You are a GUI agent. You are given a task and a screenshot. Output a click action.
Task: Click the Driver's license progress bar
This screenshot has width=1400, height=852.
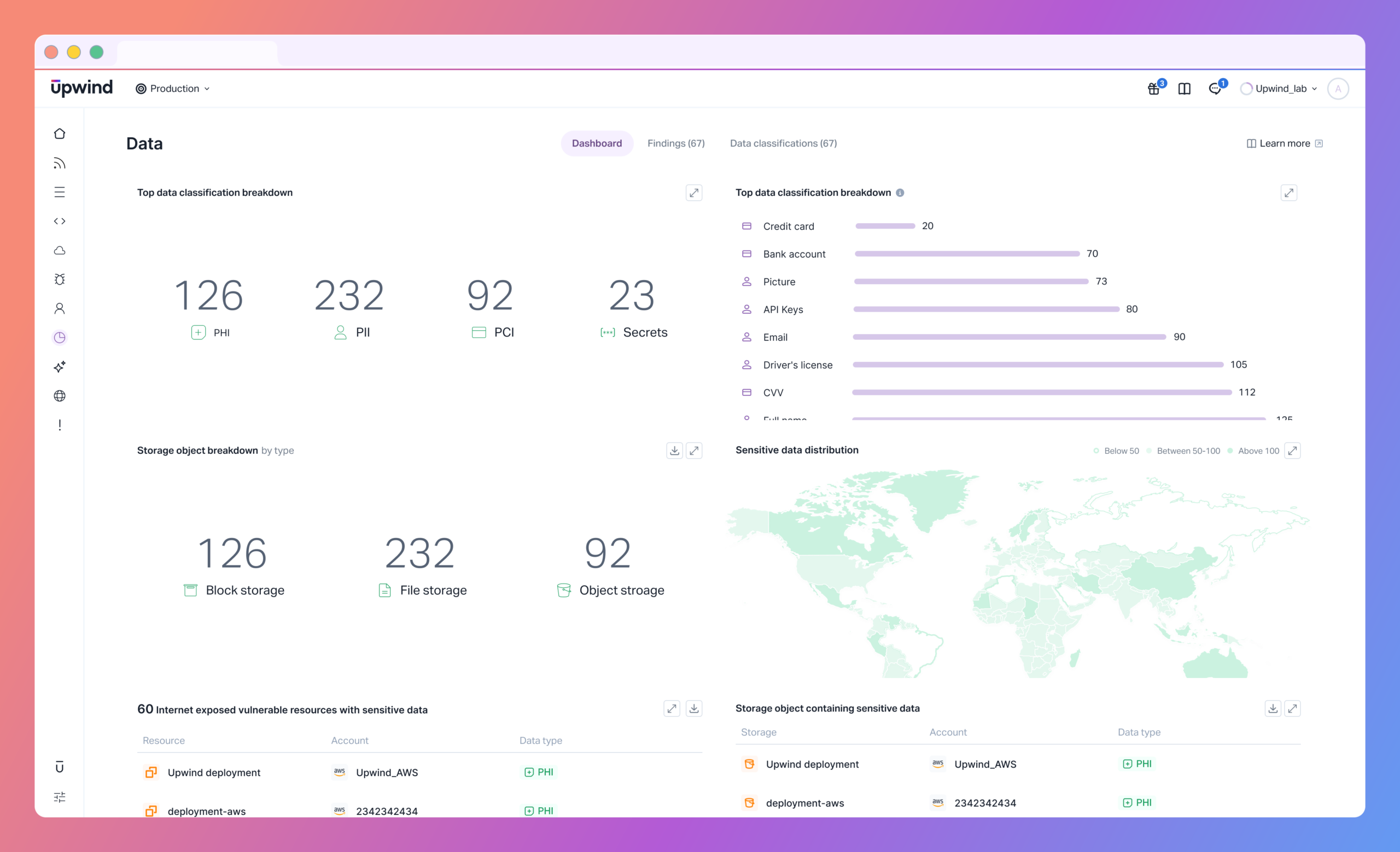pos(1038,365)
